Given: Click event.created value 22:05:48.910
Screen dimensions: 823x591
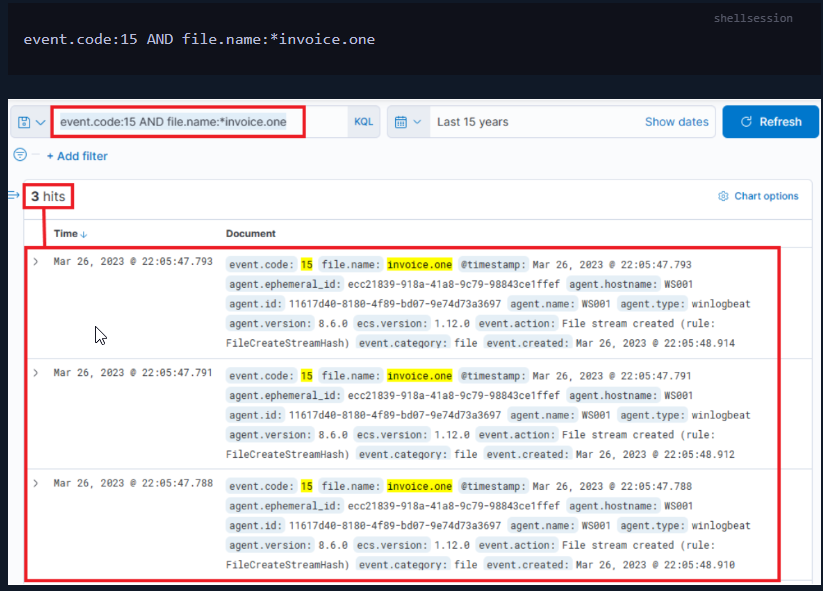Looking at the screenshot, I should [655, 565].
